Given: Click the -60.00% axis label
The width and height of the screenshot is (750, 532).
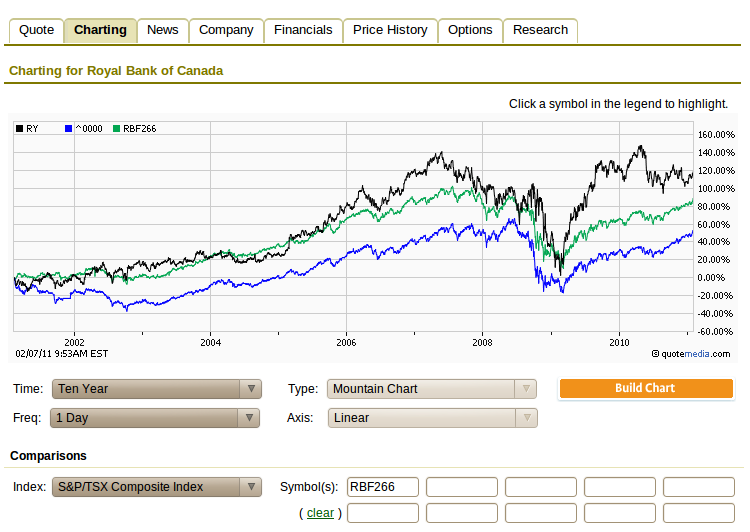Looking at the screenshot, I should click(x=716, y=332).
